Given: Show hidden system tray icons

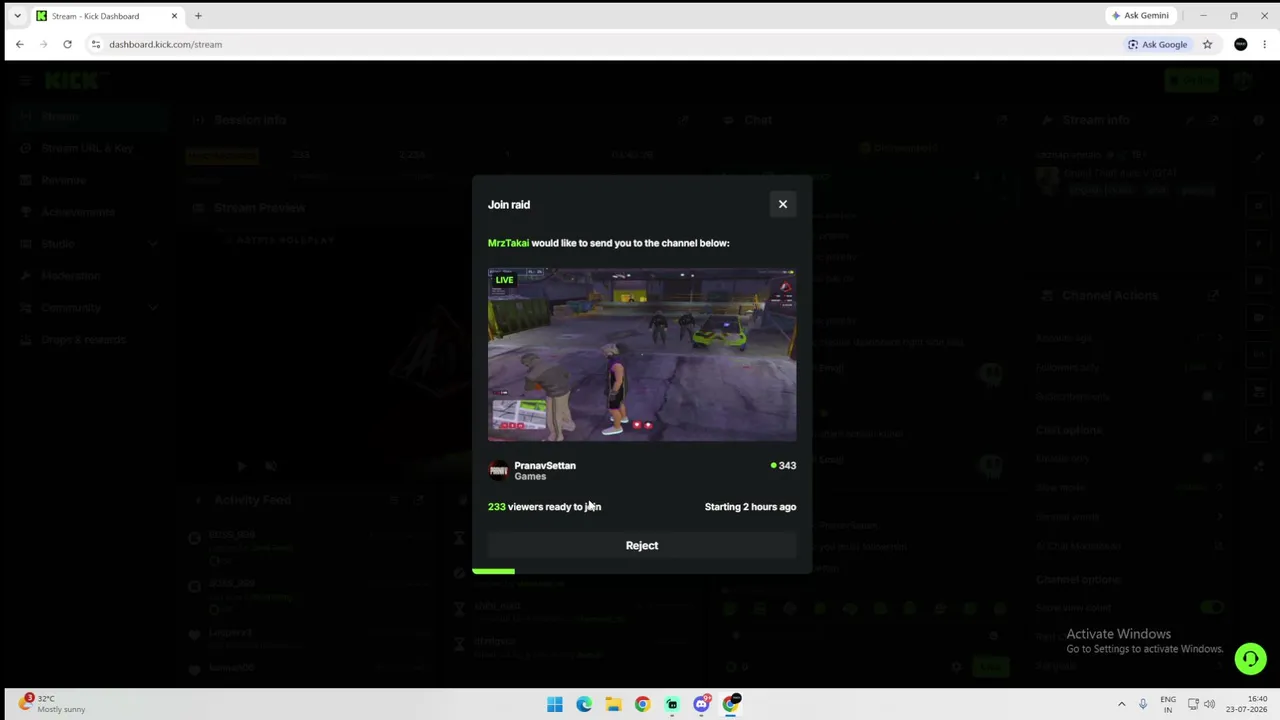Looking at the screenshot, I should 1121,704.
